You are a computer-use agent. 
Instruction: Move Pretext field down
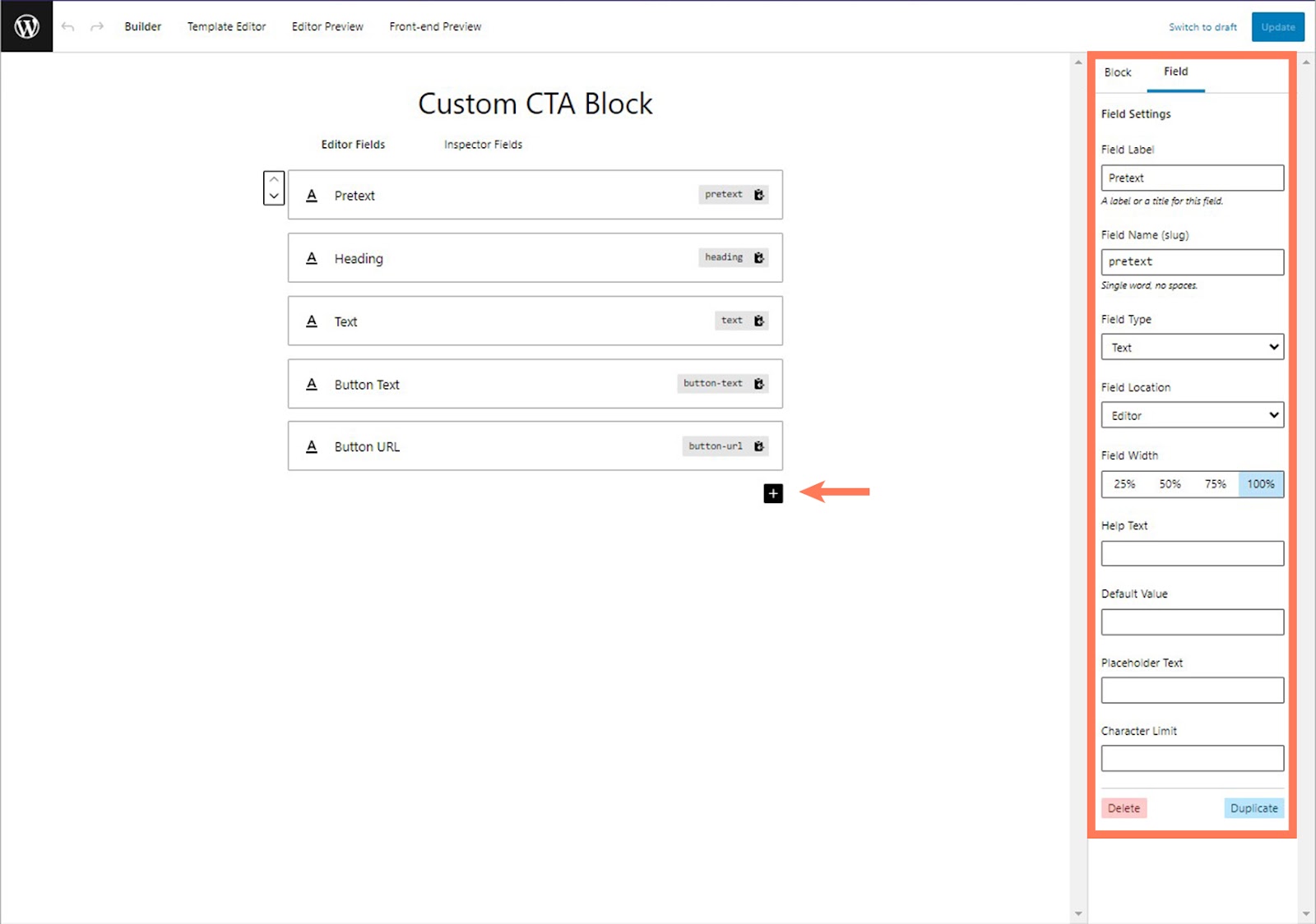tap(274, 196)
